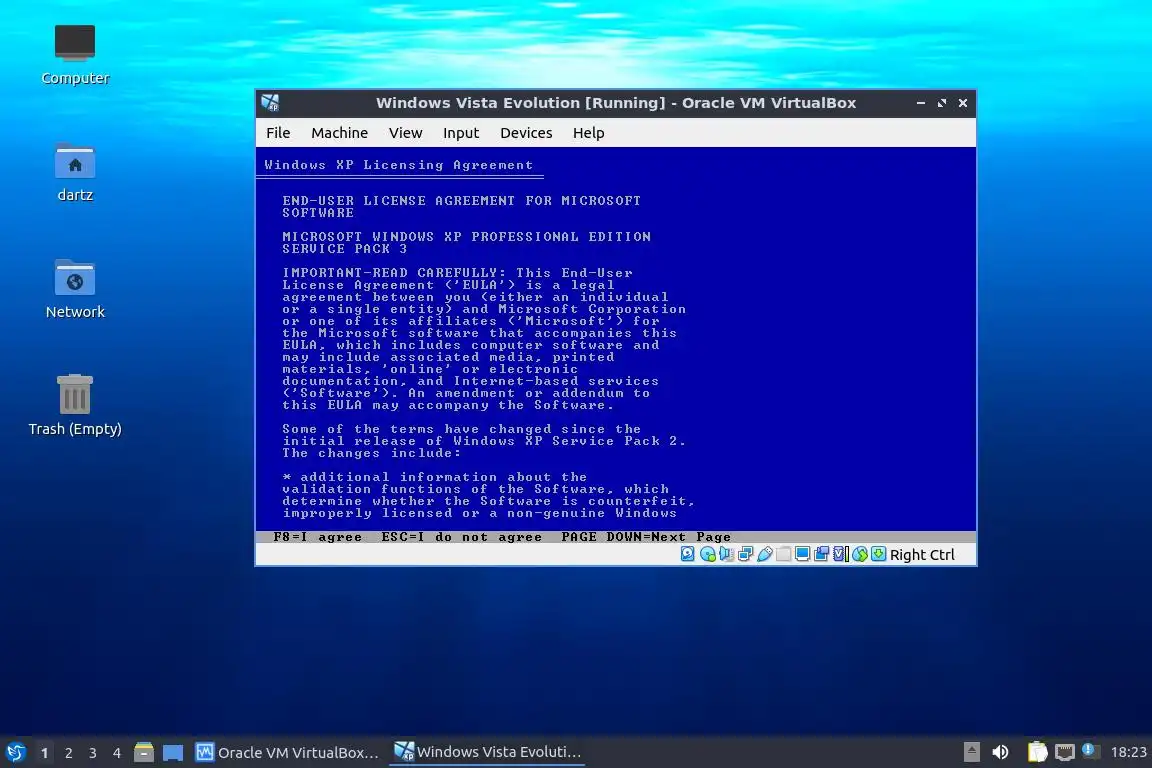
Task: Select the Network desktop icon
Action: 75,290
